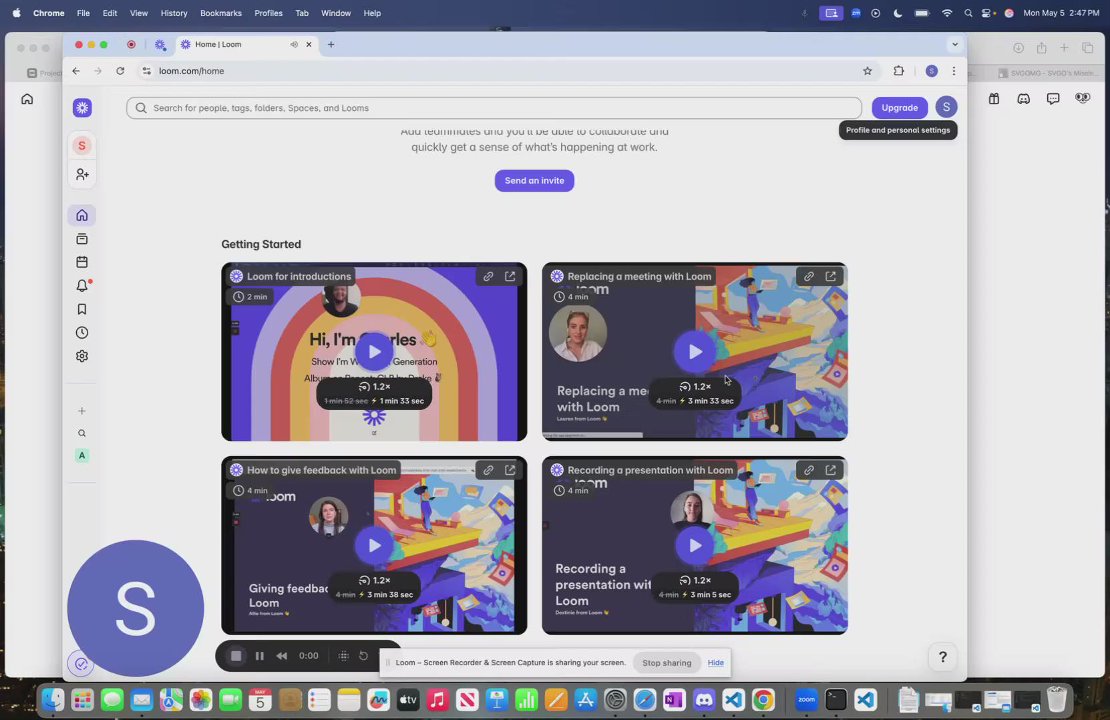The width and height of the screenshot is (1110, 720).
Task: Open Zoom from the dock
Action: click(x=806, y=700)
